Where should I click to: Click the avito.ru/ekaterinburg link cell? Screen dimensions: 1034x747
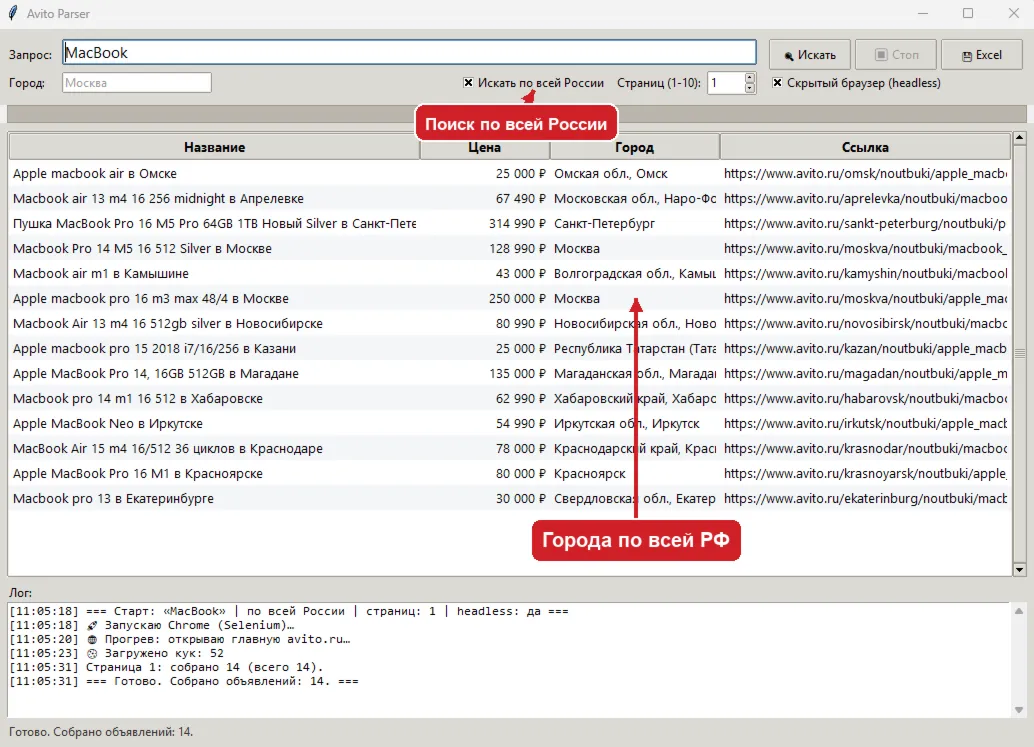tap(865, 499)
